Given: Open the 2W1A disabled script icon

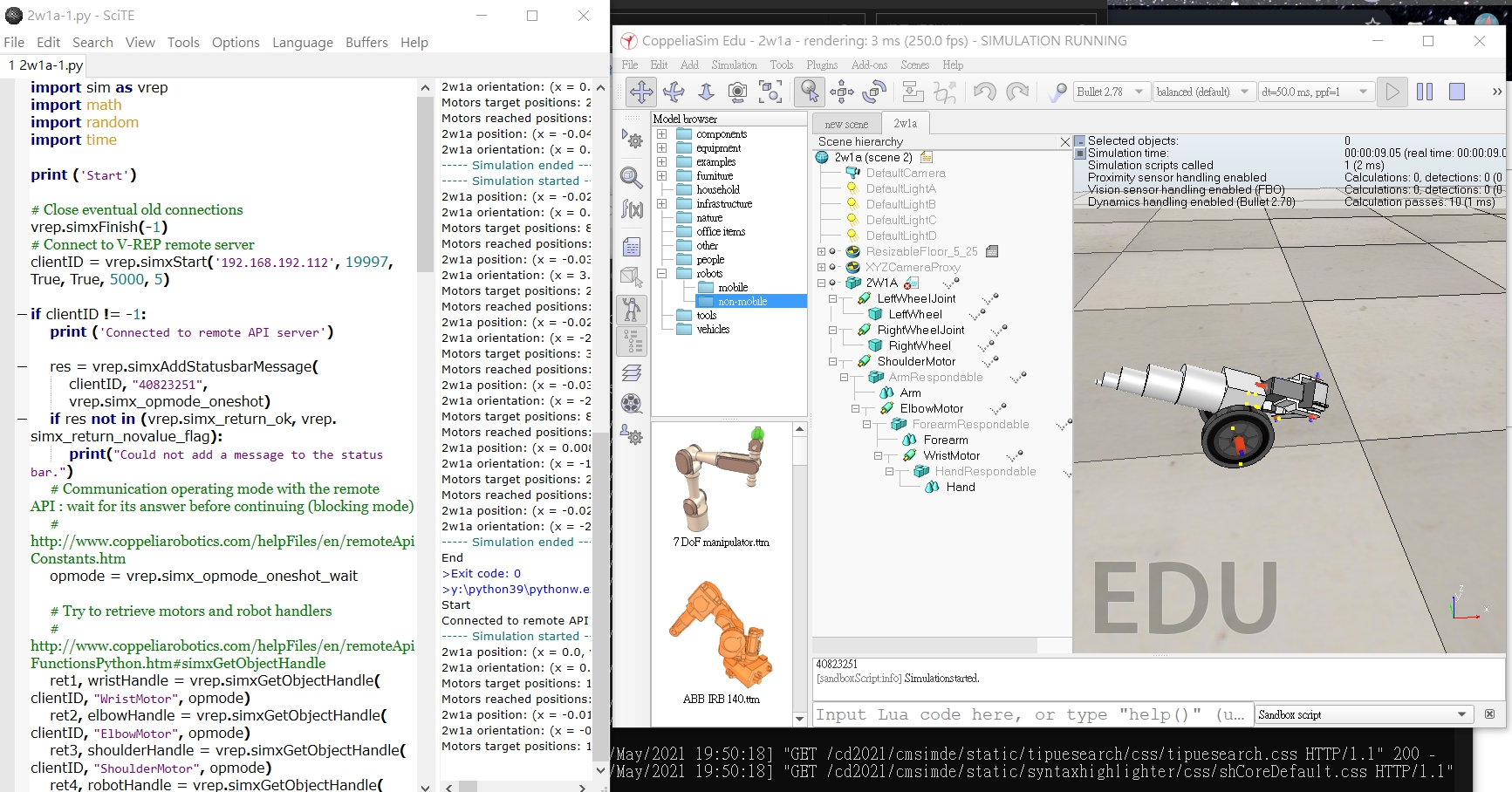Looking at the screenshot, I should [911, 283].
